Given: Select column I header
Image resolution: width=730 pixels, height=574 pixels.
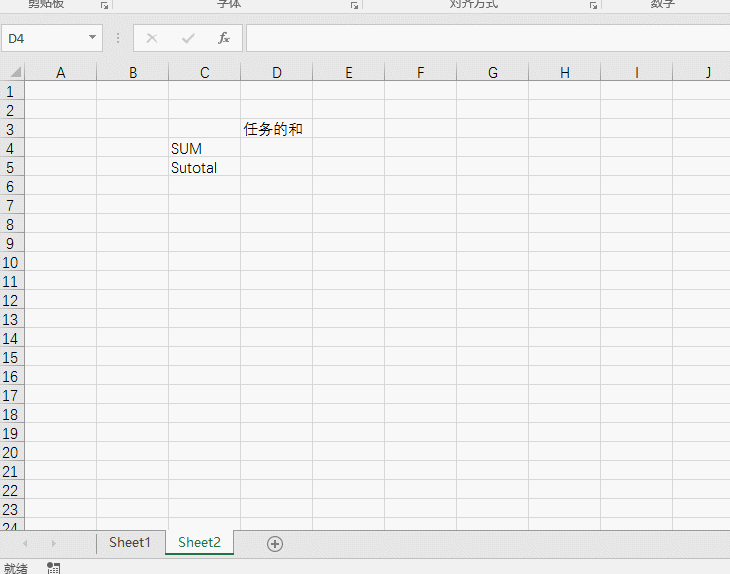Looking at the screenshot, I should click(x=636, y=72).
